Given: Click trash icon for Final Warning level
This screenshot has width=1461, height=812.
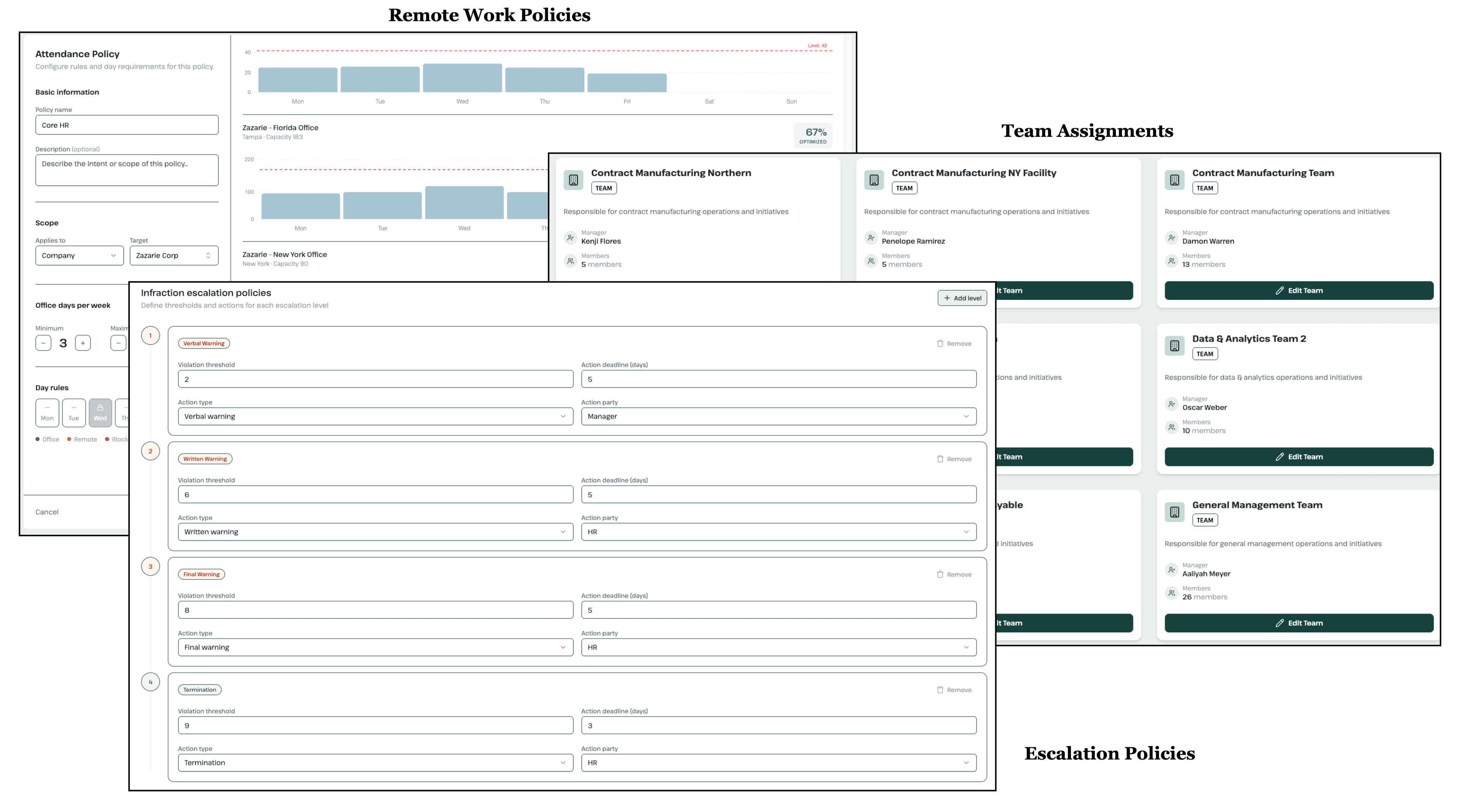Looking at the screenshot, I should (940, 574).
